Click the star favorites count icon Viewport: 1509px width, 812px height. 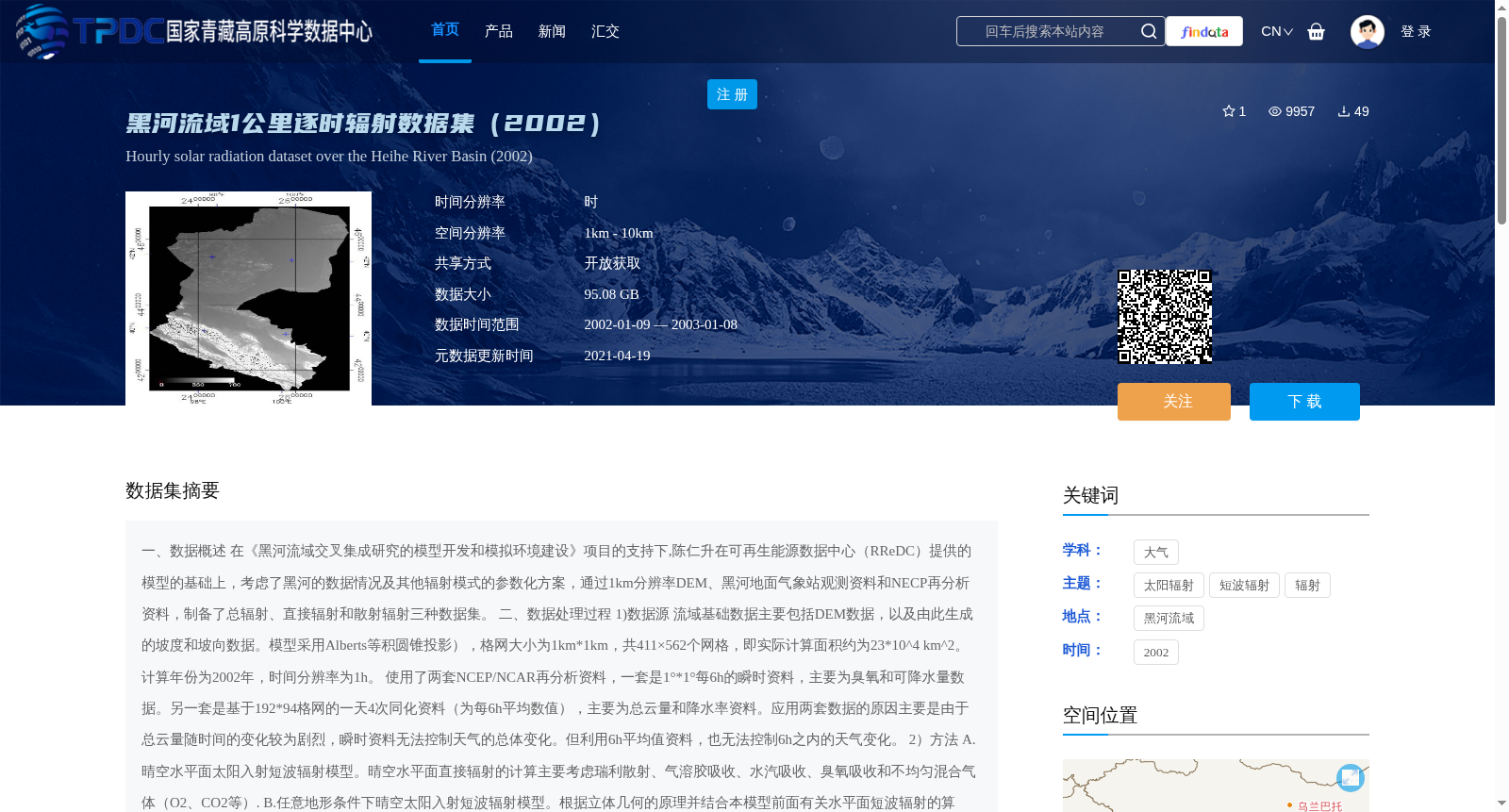(x=1228, y=111)
